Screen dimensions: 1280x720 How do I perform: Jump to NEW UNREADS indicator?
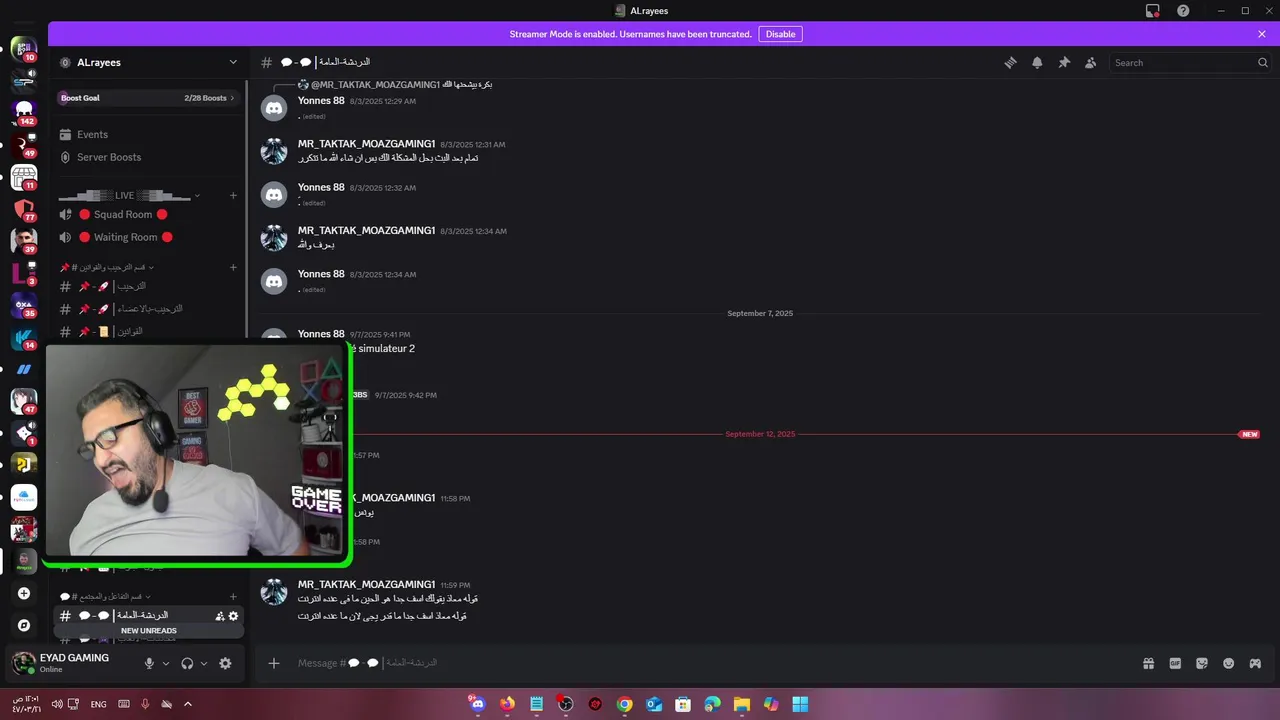pyautogui.click(x=148, y=631)
